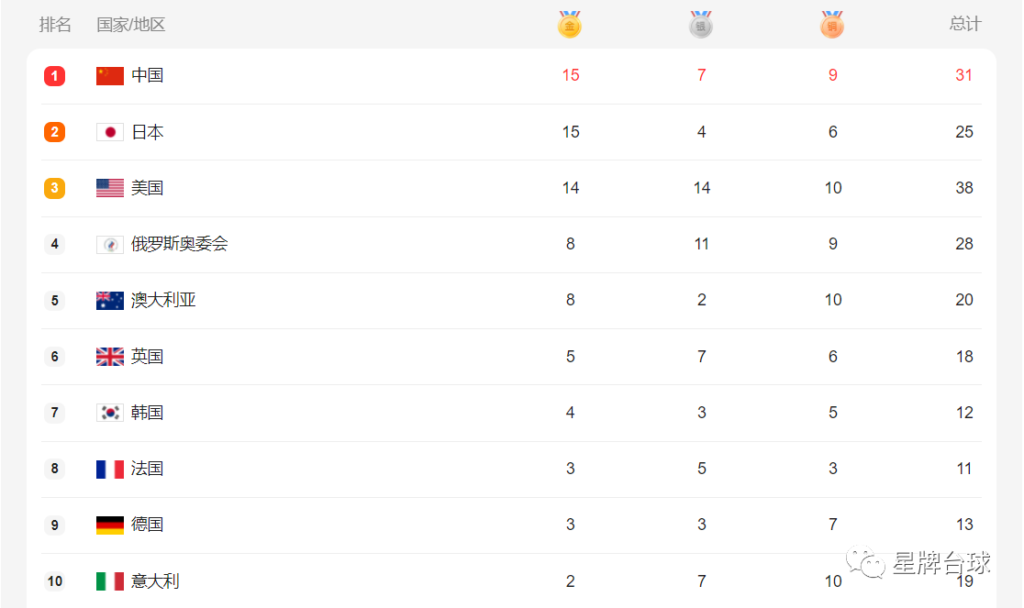Click the United States flag icon
The image size is (1024, 608).
coord(110,188)
